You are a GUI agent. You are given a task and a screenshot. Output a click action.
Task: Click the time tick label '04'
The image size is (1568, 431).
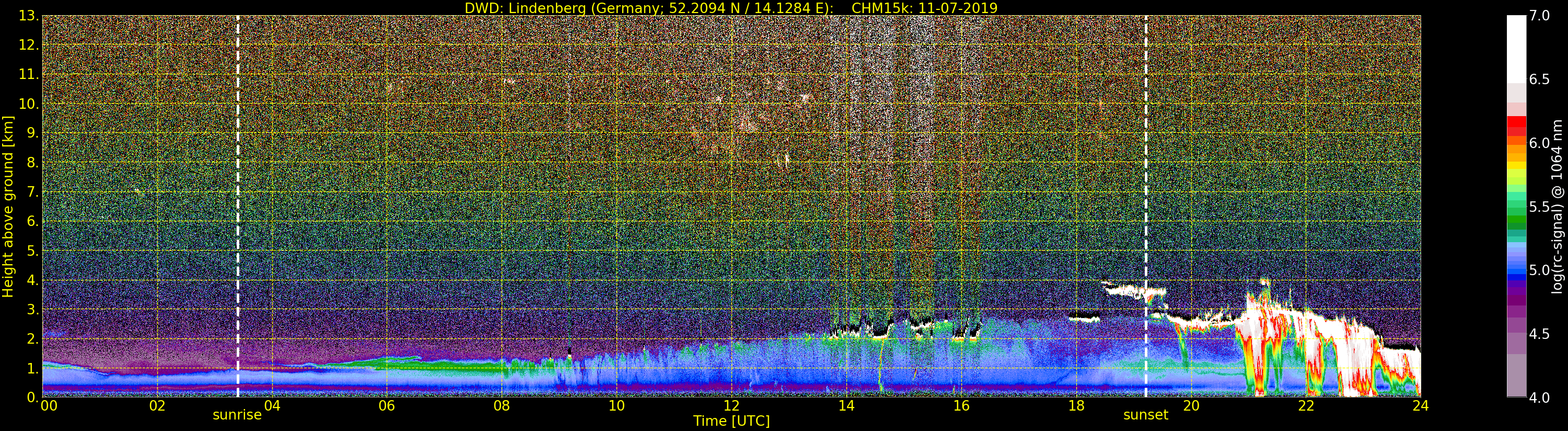[272, 406]
